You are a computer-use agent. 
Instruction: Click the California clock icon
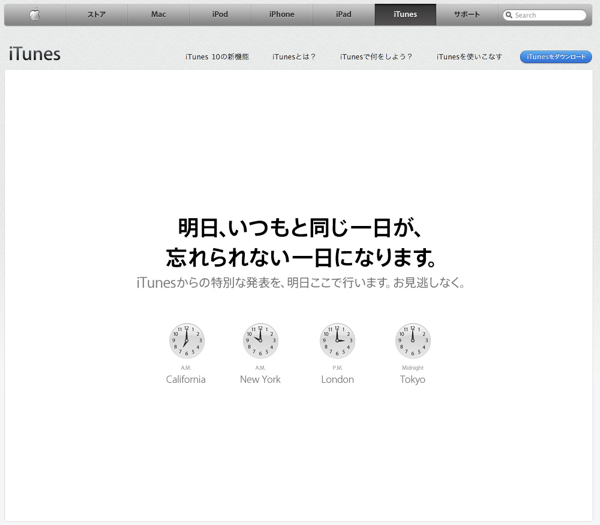click(x=187, y=341)
